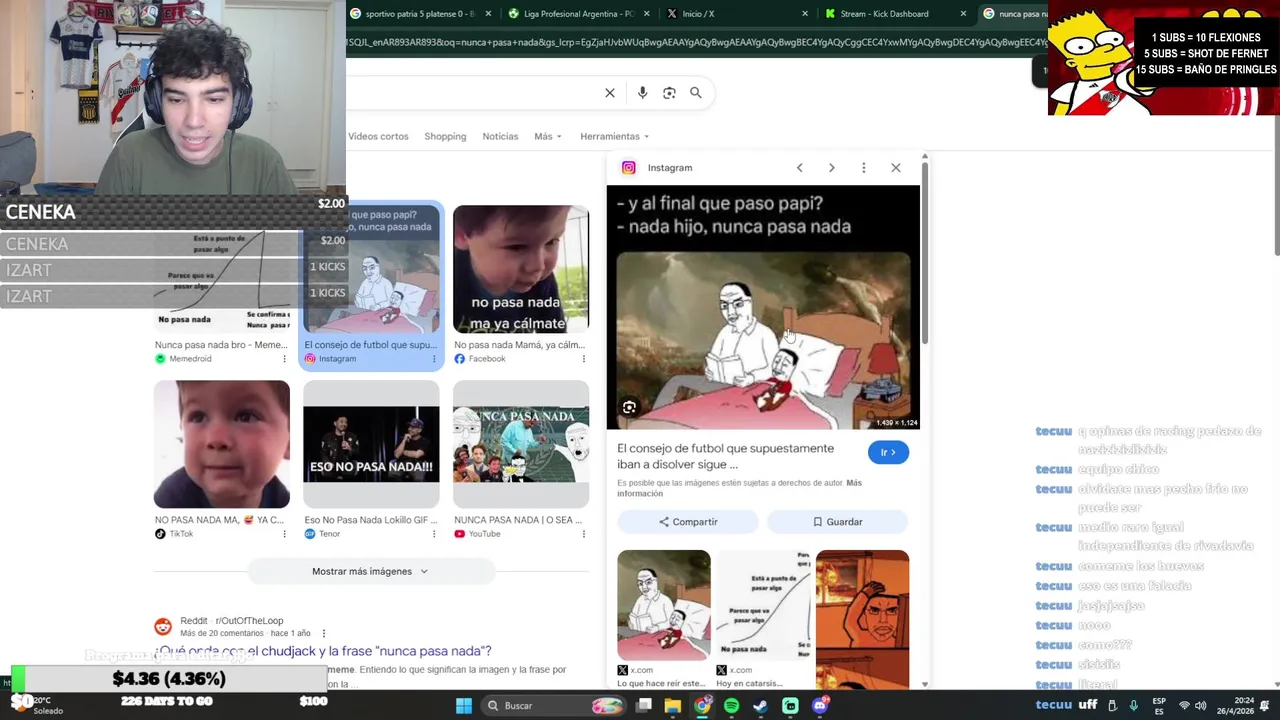Click the Compartir share button
Screen dimensions: 1280x720
click(688, 522)
